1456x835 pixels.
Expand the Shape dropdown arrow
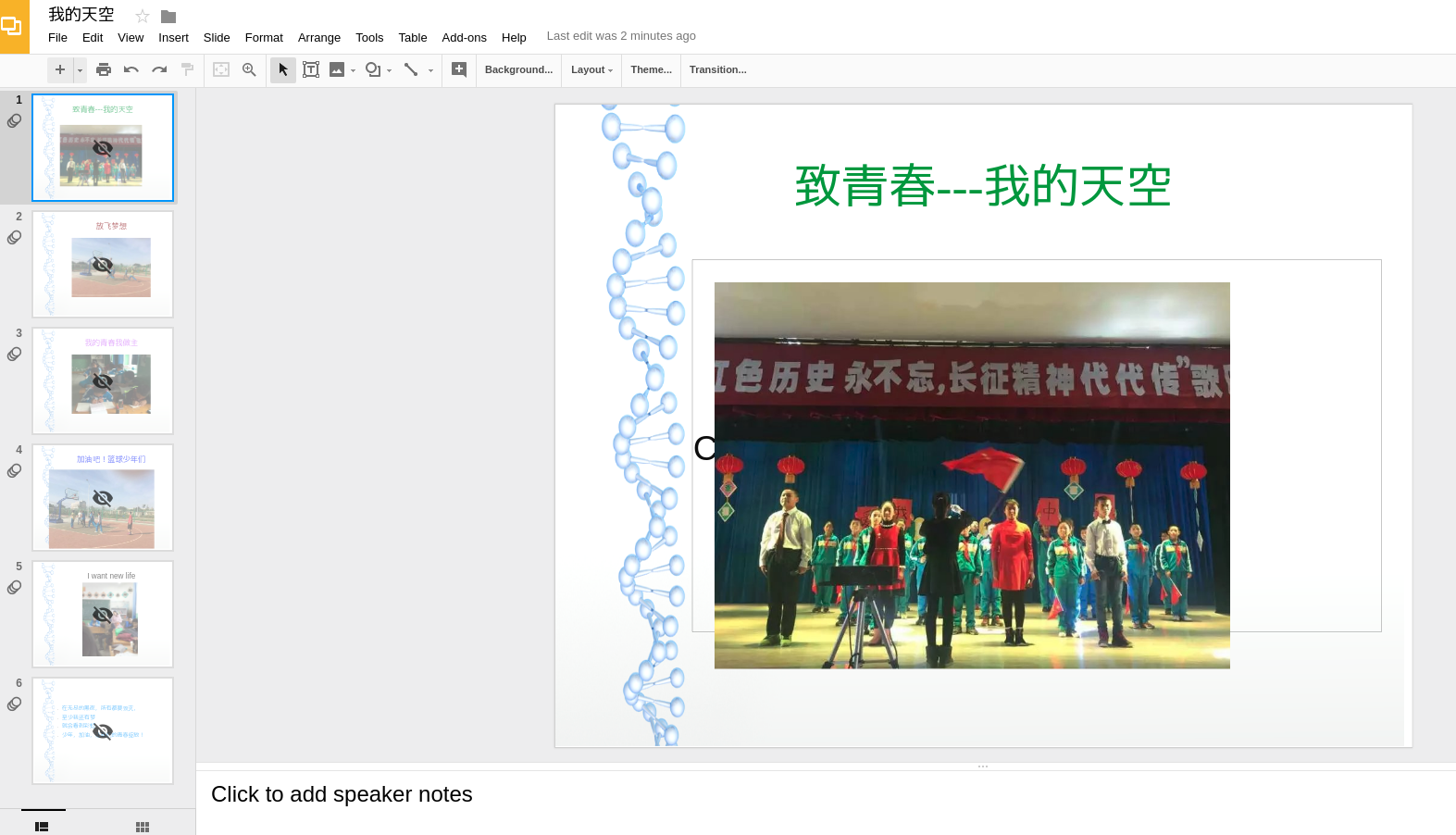(389, 70)
